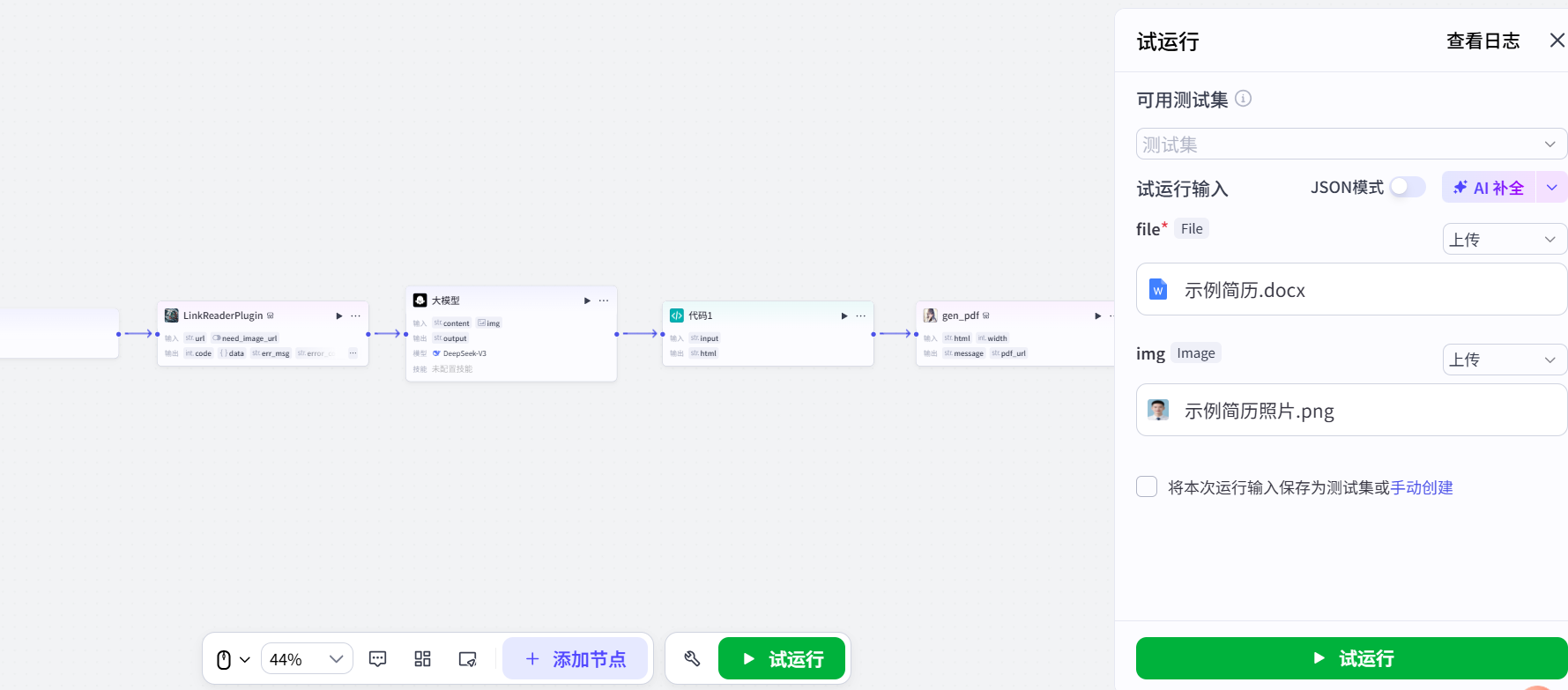The image size is (1568, 690).
Task: Click 查看日志 in the test run panel
Action: point(1483,41)
